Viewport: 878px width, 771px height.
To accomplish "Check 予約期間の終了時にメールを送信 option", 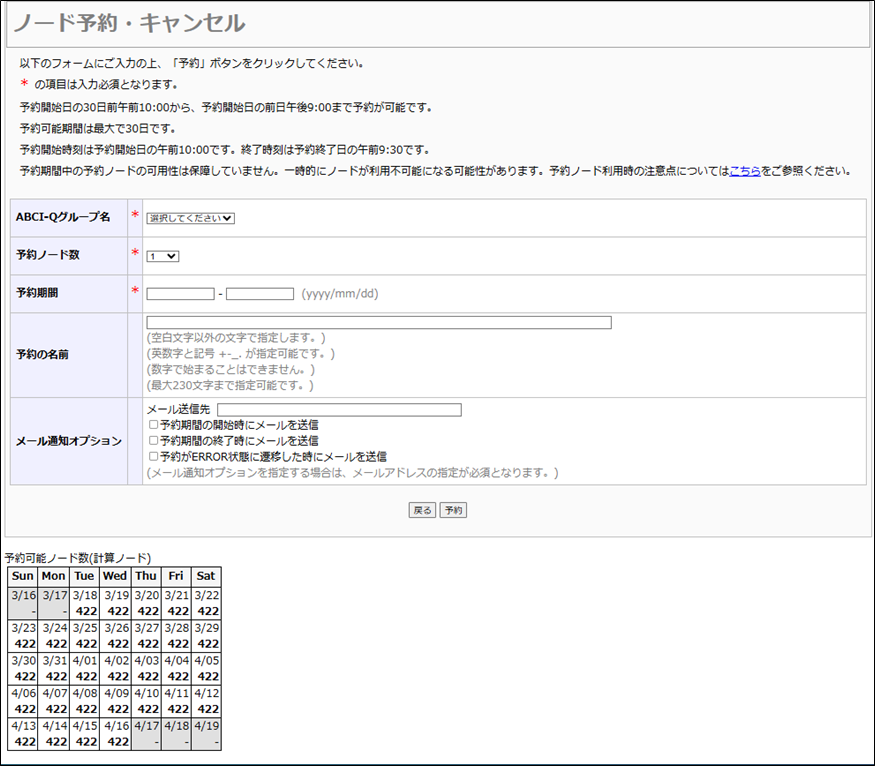I will 153,441.
